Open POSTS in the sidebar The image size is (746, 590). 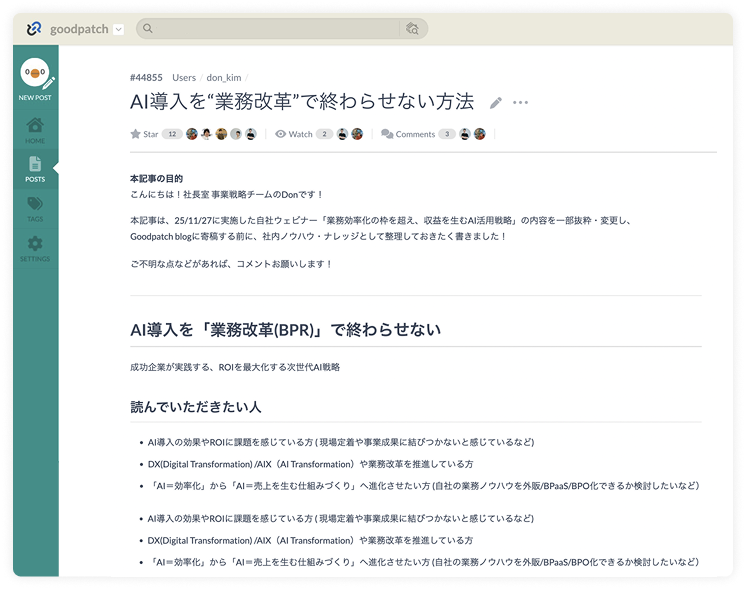click(x=35, y=169)
